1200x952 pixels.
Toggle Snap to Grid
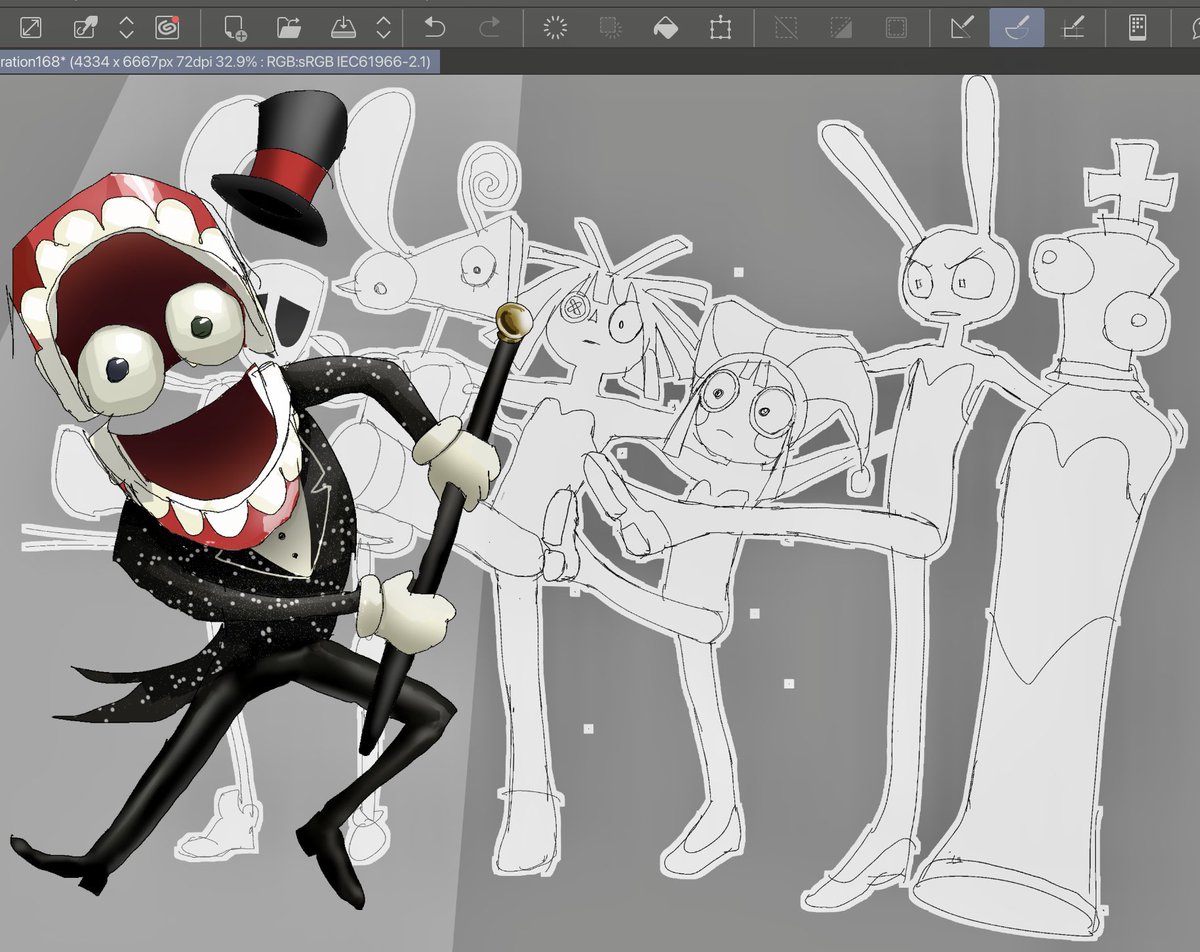tap(1072, 27)
